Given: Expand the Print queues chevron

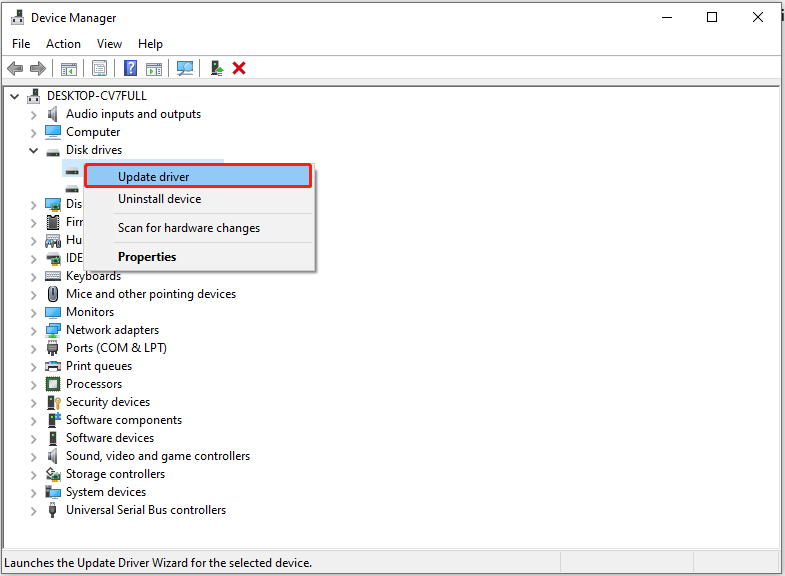Looking at the screenshot, I should [x=34, y=367].
